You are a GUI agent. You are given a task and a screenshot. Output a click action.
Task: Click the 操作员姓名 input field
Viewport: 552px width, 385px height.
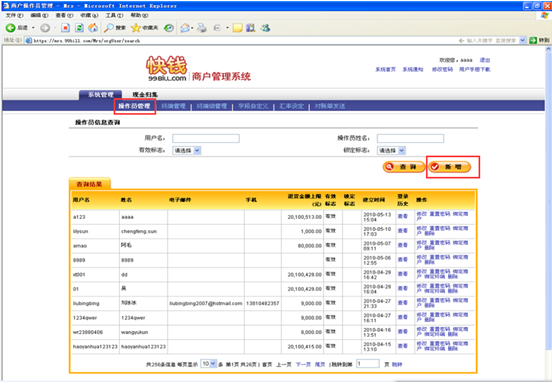(x=410, y=138)
